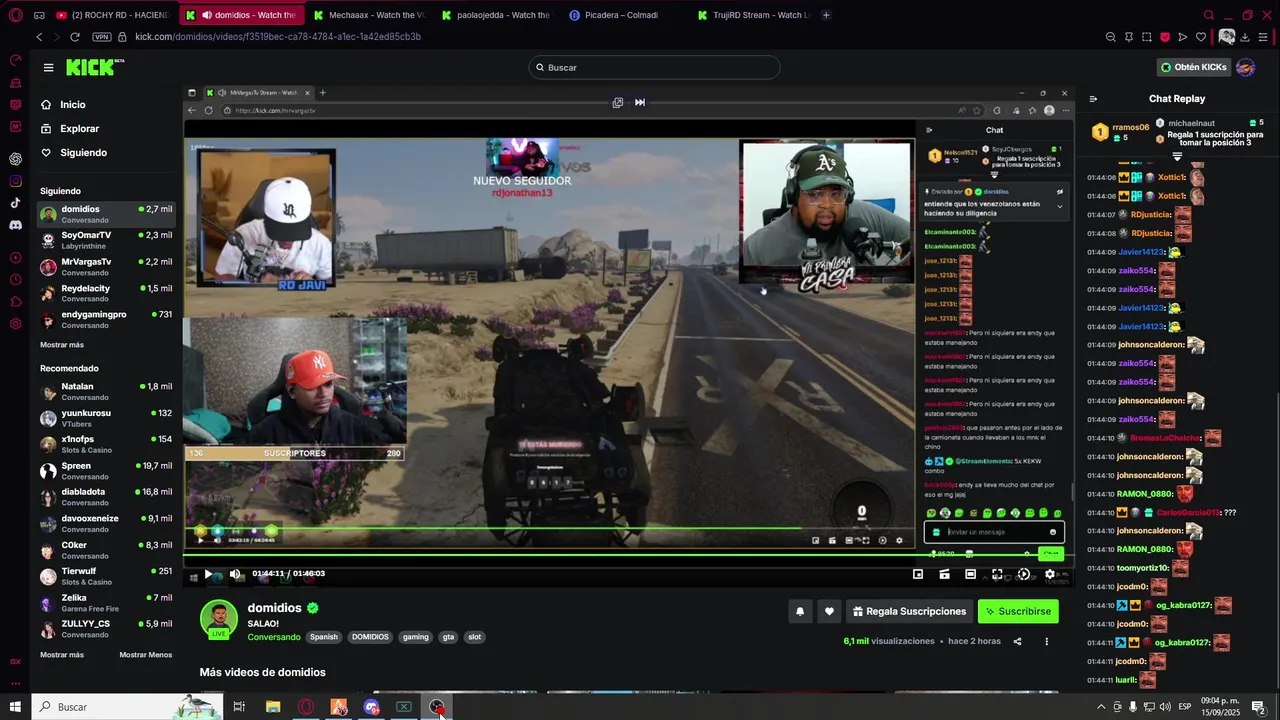Expand recommended list with Mostrar más
Screen dimensions: 1280x720
(x=62, y=654)
